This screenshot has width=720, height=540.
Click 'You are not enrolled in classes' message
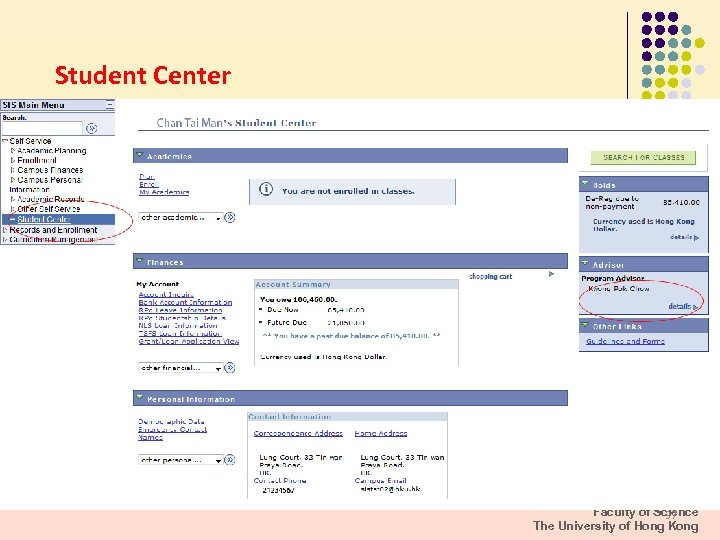pyautogui.click(x=348, y=191)
